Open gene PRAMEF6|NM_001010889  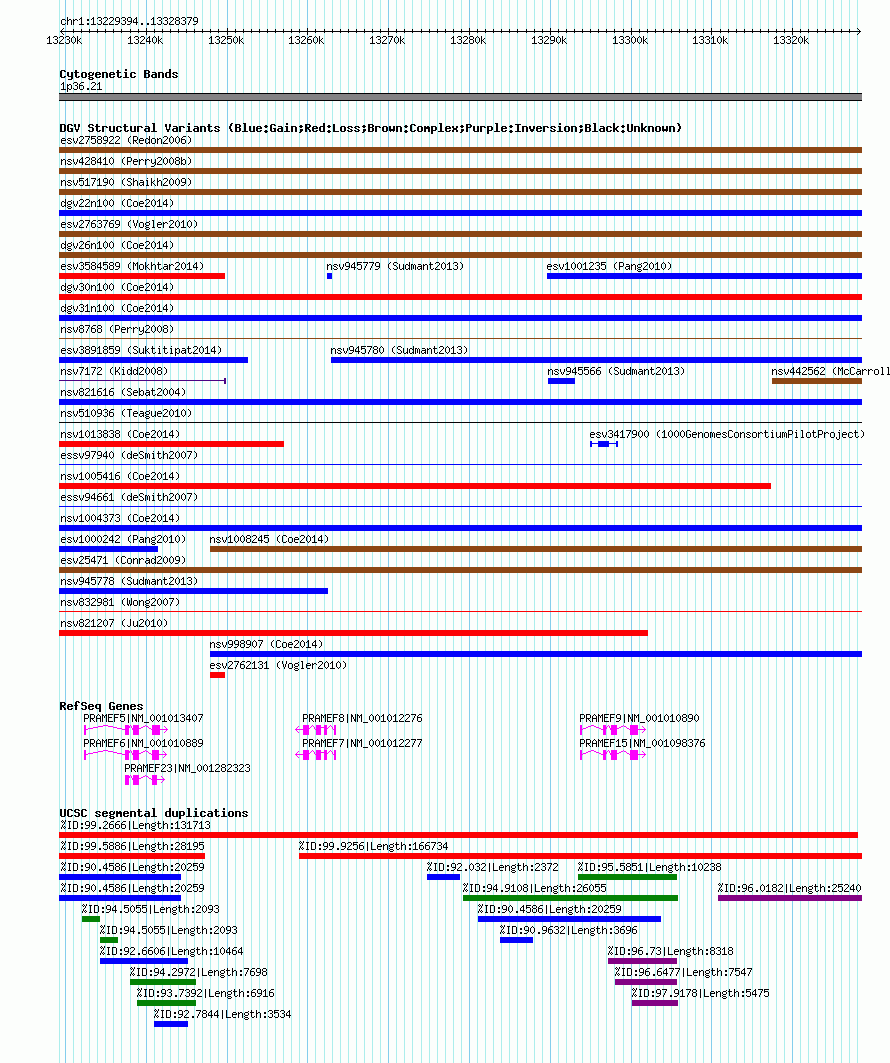click(143, 744)
